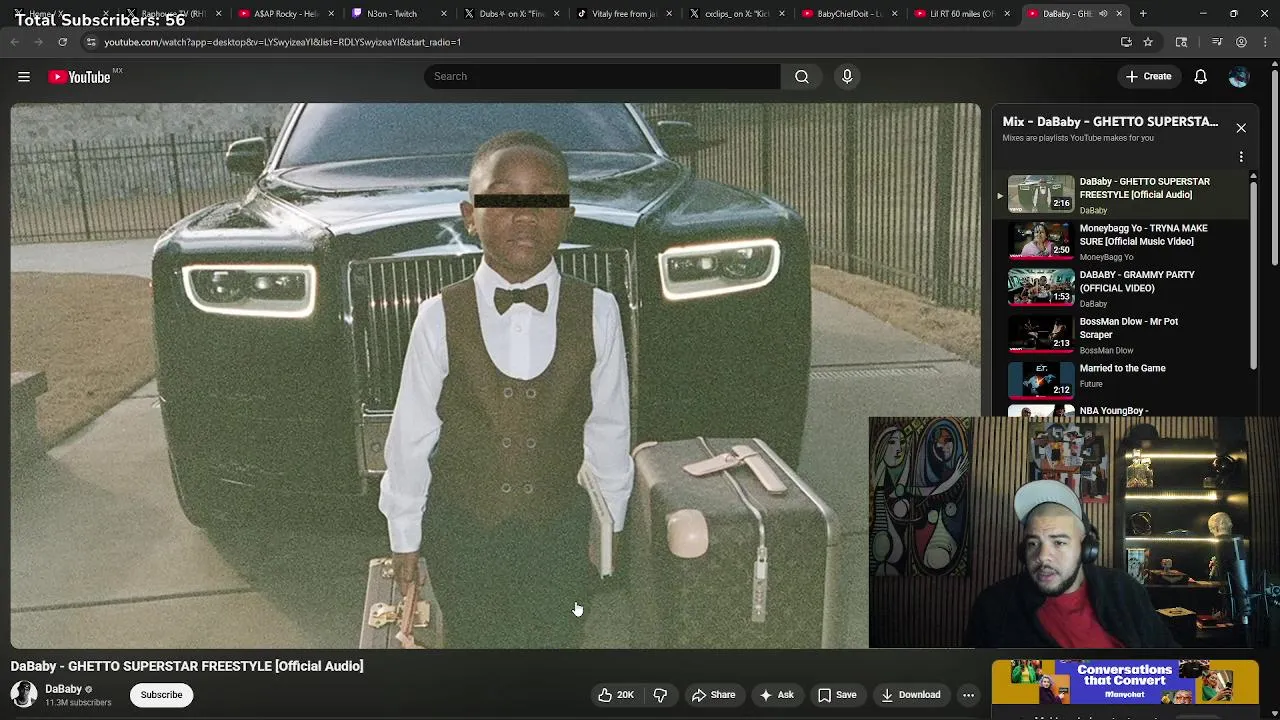The width and height of the screenshot is (1280, 720).
Task: Click the Ask button
Action: [777, 695]
